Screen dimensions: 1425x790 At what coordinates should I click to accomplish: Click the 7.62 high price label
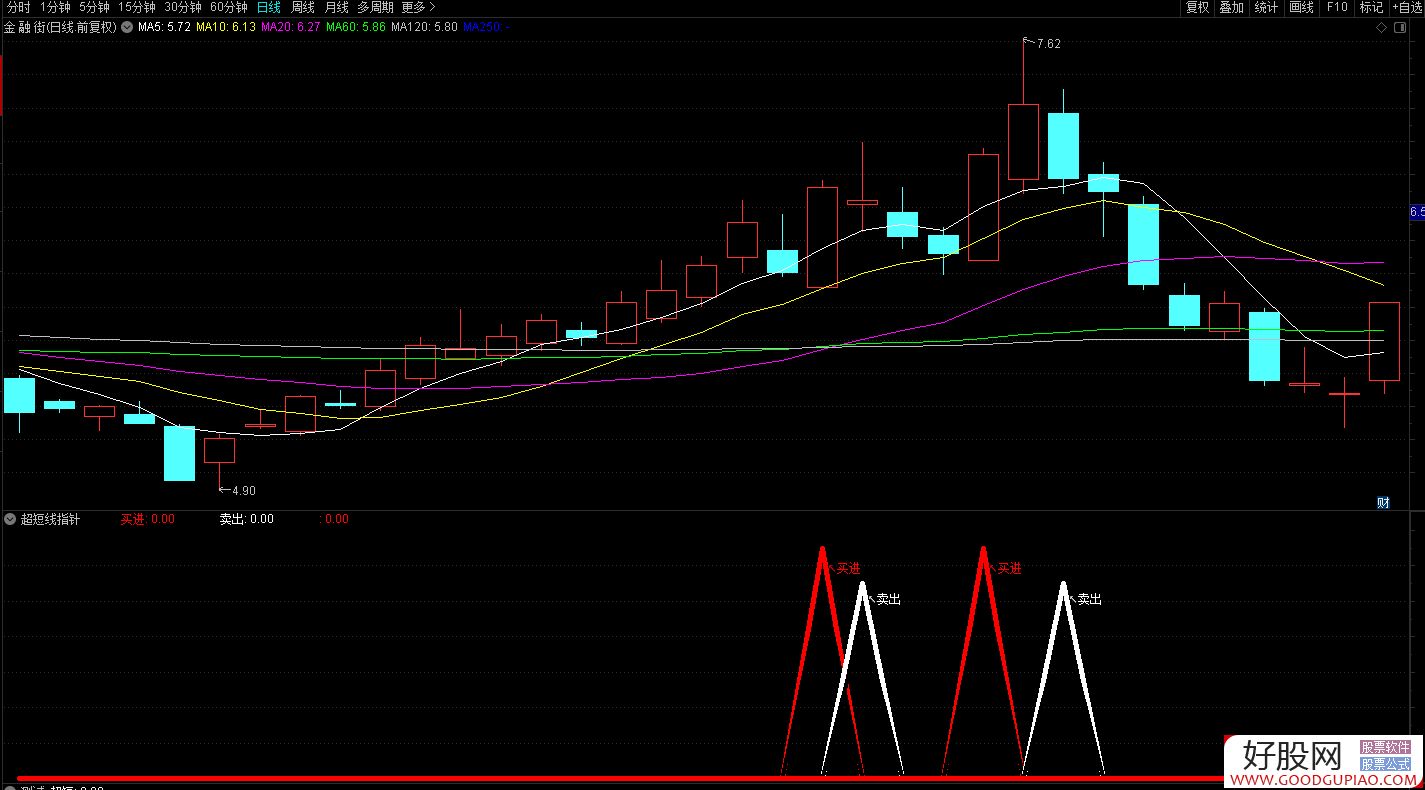click(1049, 43)
